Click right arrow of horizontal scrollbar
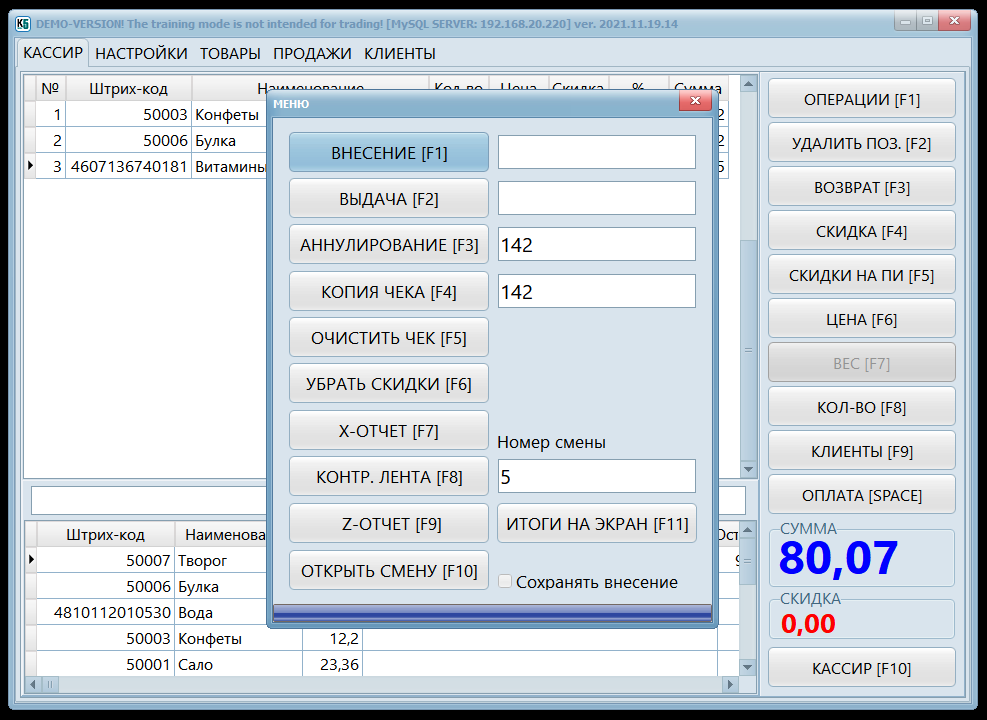Viewport: 987px width, 720px height. (730, 684)
